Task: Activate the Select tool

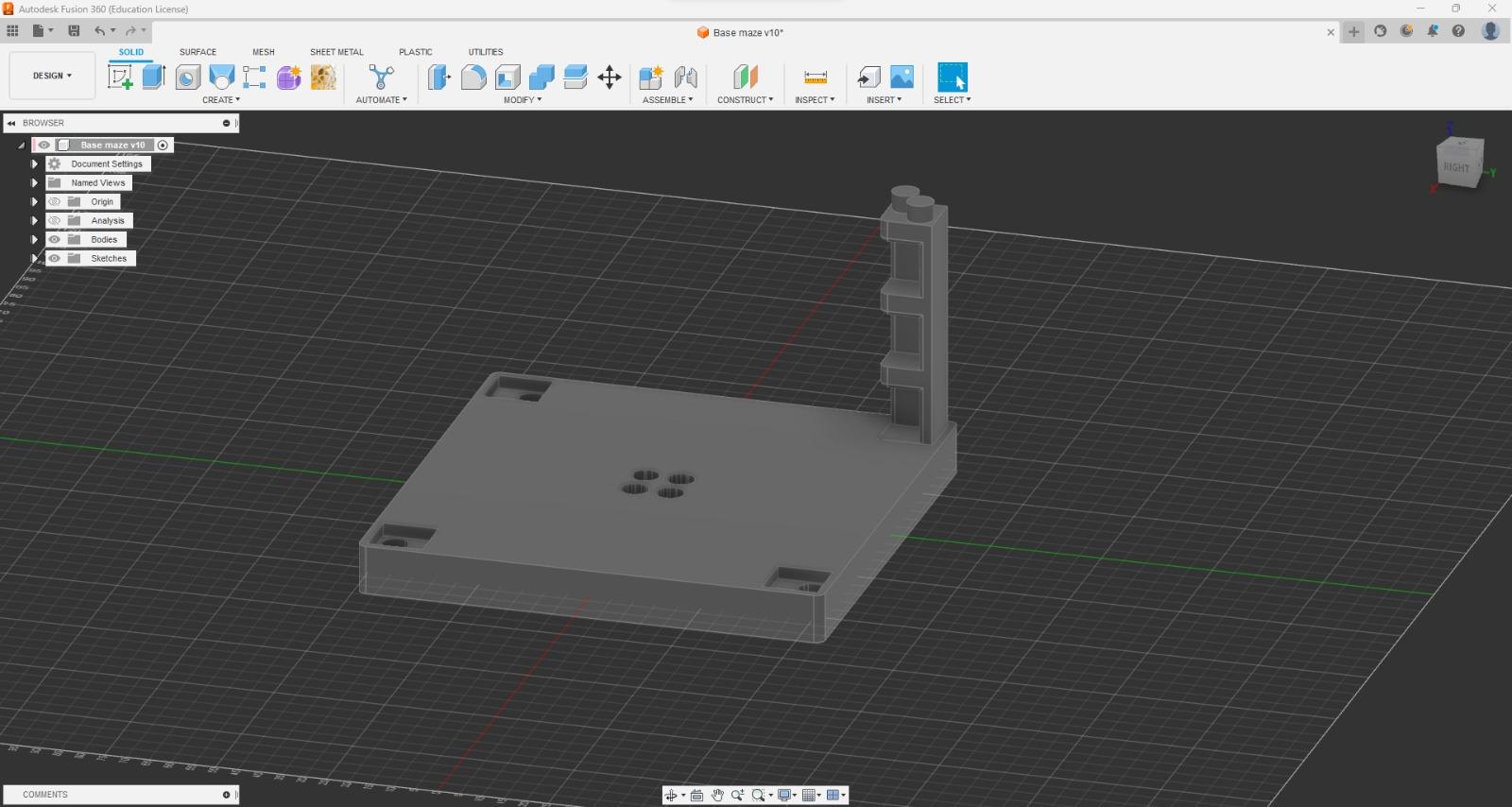Action: click(x=953, y=77)
